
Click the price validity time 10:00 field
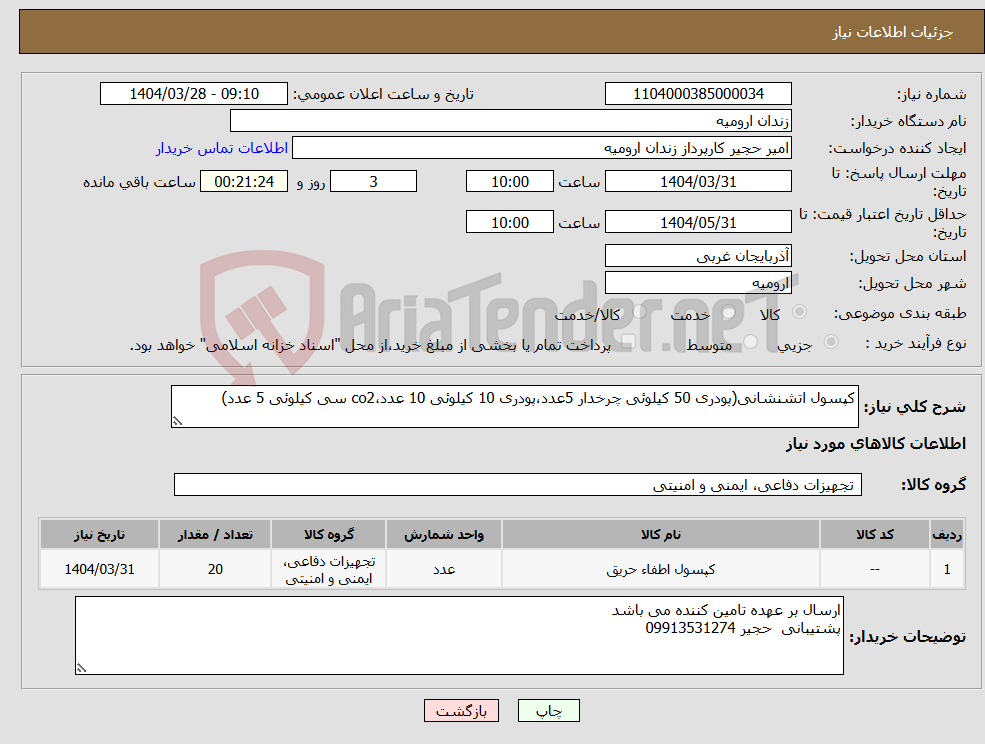point(509,222)
